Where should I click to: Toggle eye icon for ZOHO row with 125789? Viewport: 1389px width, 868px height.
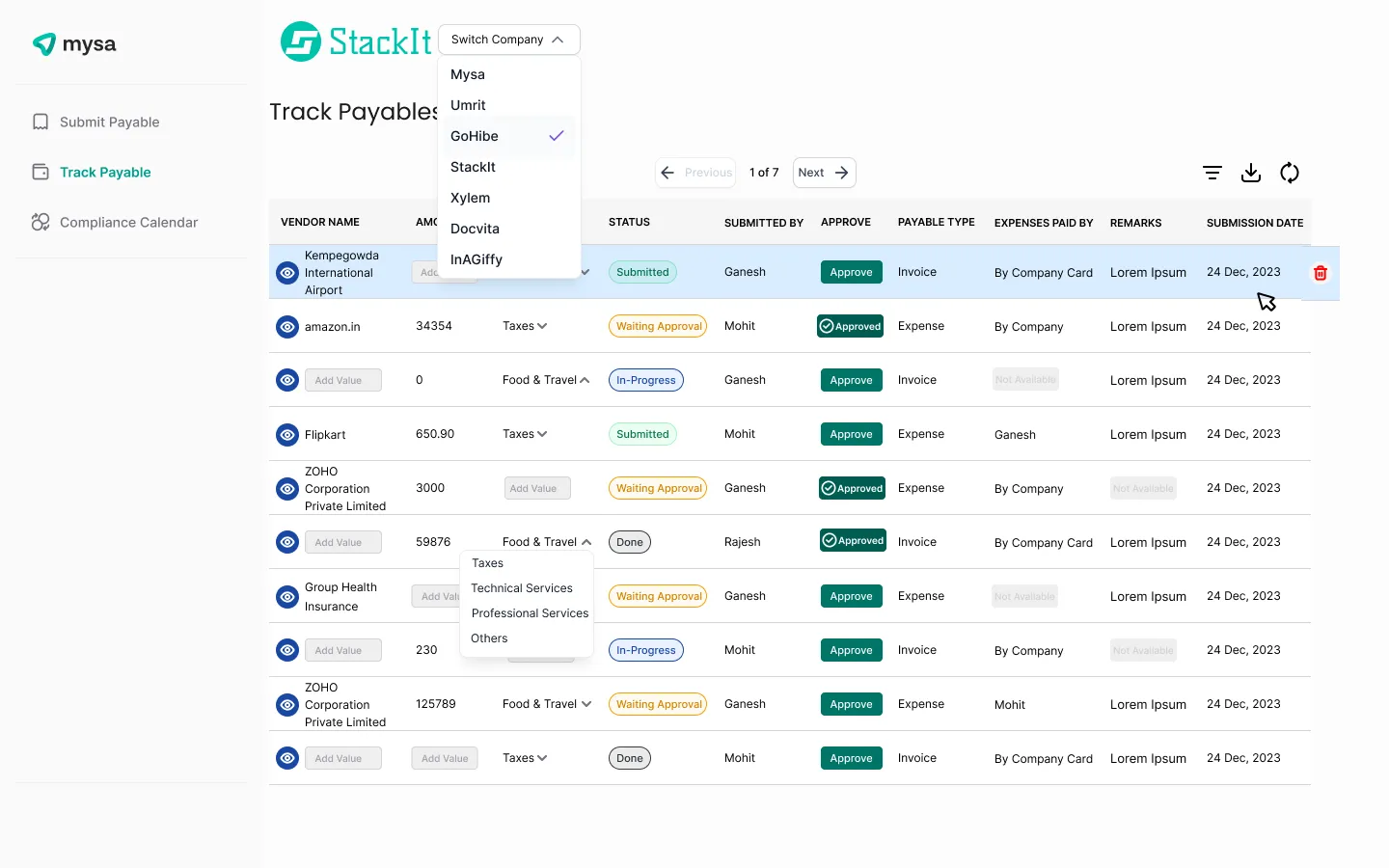pyautogui.click(x=287, y=705)
